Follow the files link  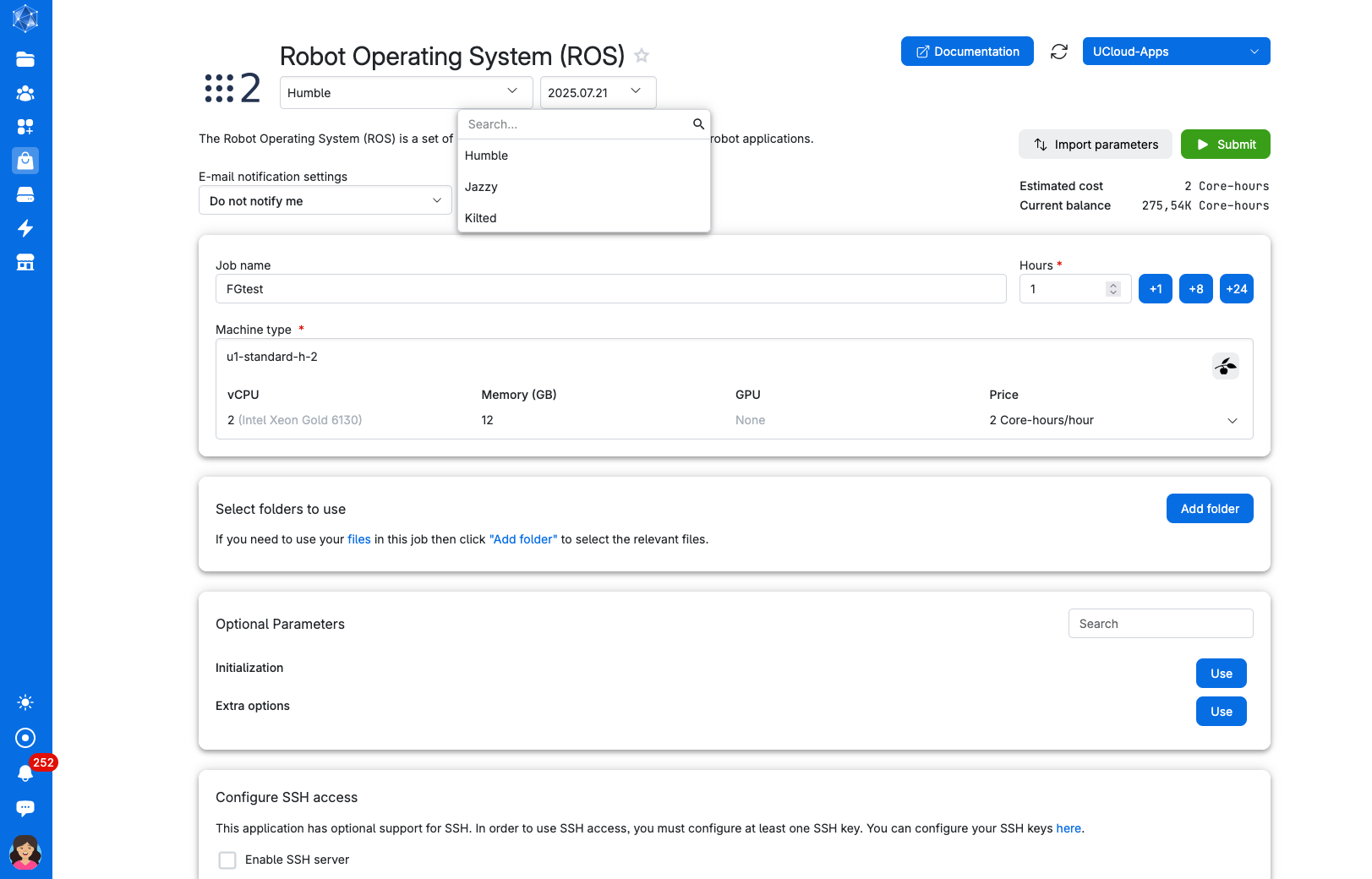(359, 539)
